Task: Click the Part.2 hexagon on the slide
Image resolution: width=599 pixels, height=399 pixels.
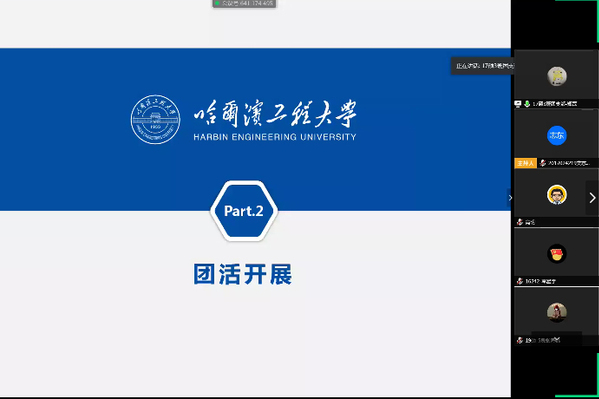Action: (244, 211)
